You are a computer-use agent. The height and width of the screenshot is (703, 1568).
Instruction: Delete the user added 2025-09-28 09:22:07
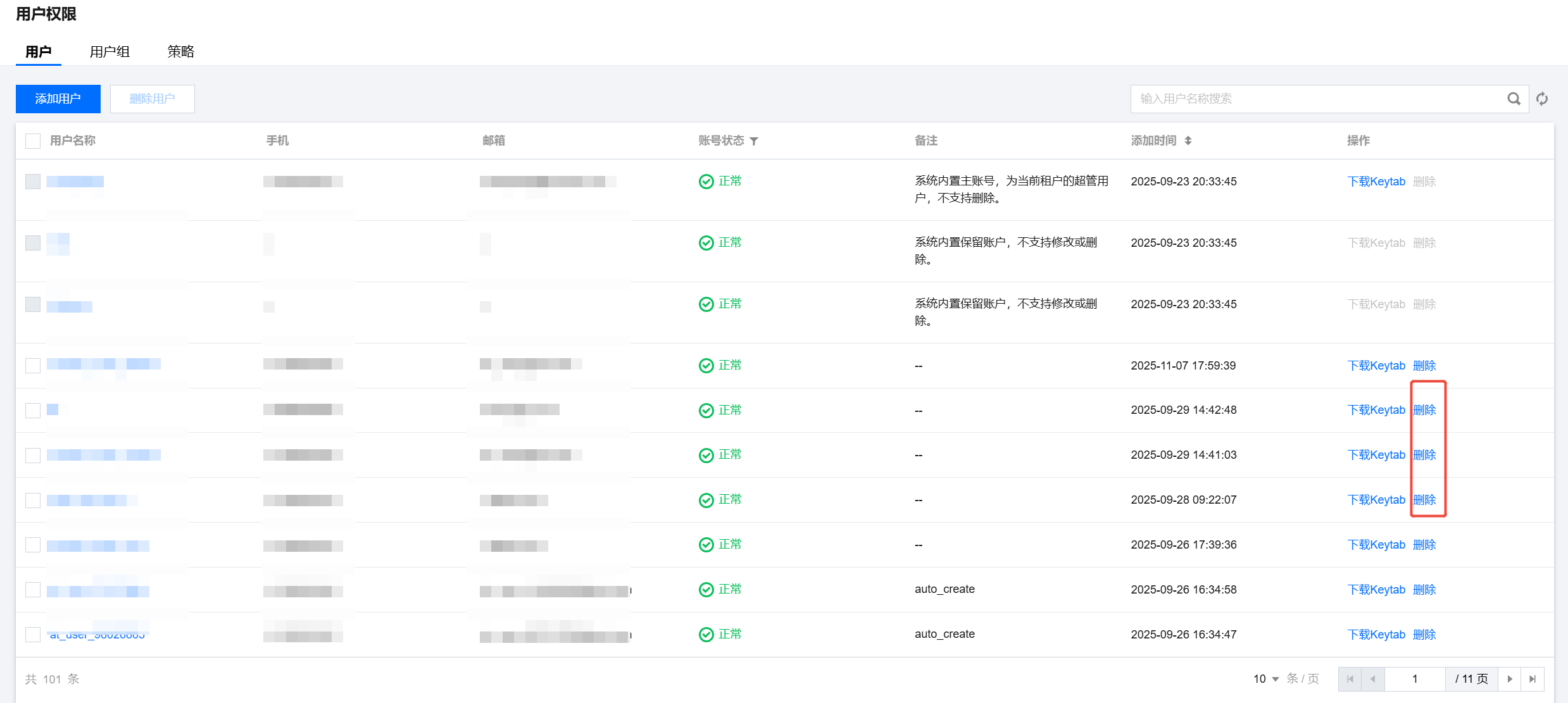(1424, 500)
